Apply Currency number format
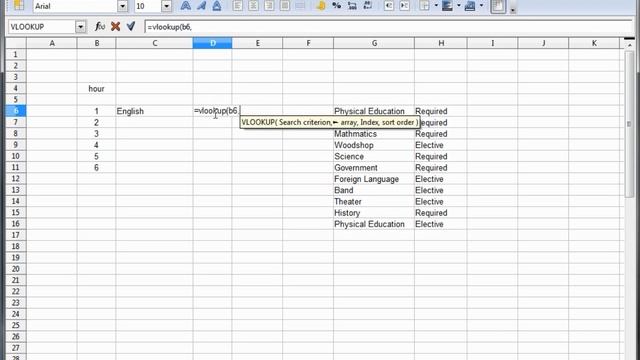Viewport: 640px width, 360px height. [321, 6]
